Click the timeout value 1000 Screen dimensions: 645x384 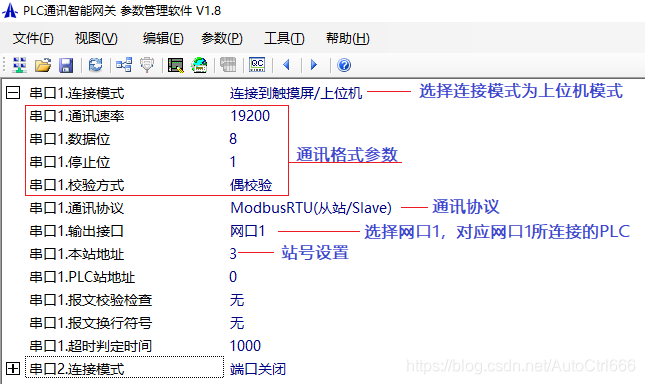point(245,346)
